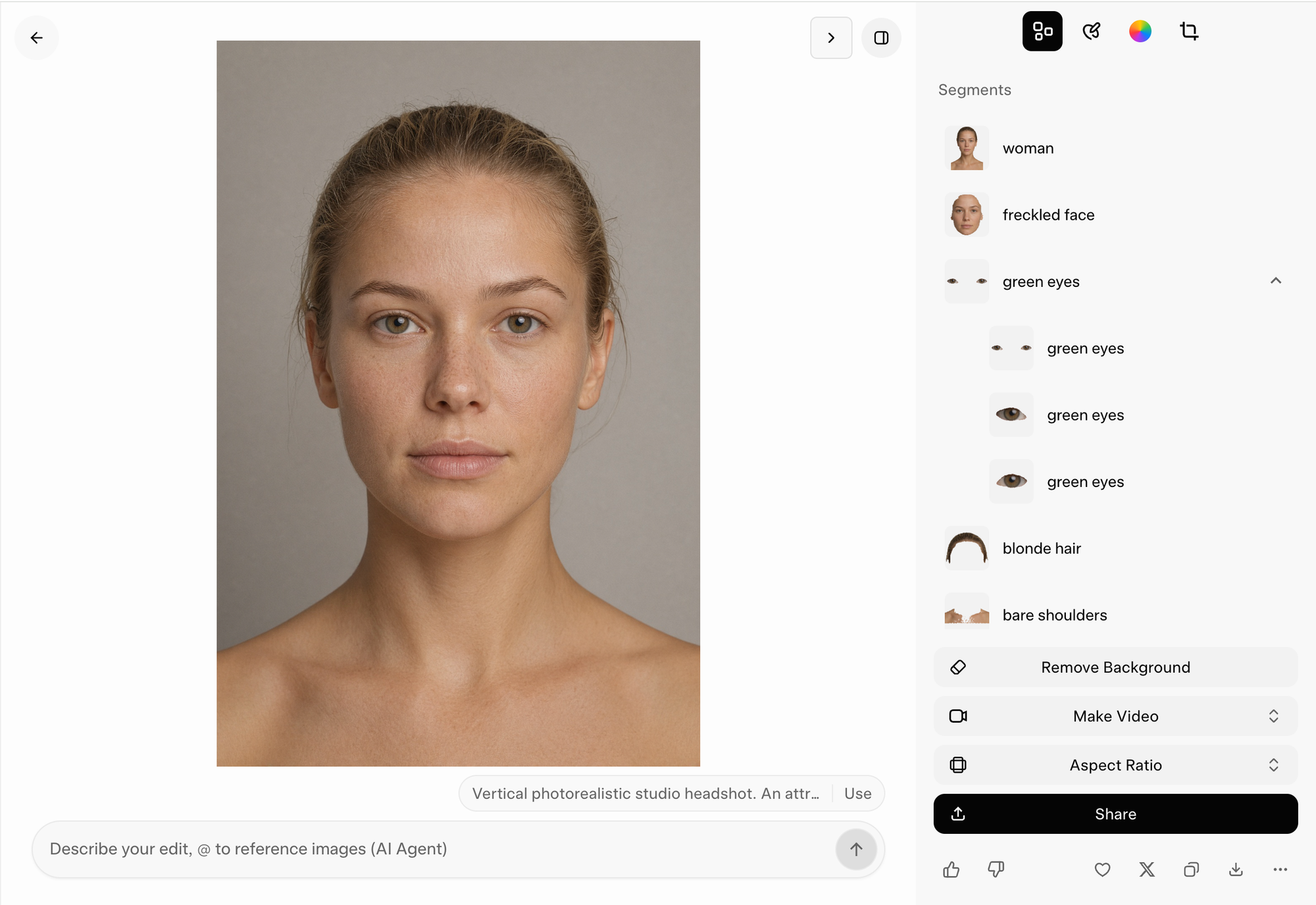Click the upload icon on Share button
The height and width of the screenshot is (905, 1316).
click(x=958, y=814)
